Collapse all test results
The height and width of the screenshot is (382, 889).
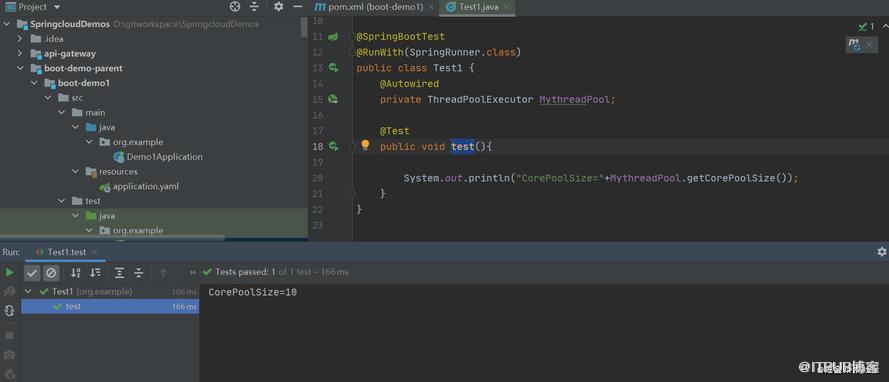click(138, 273)
